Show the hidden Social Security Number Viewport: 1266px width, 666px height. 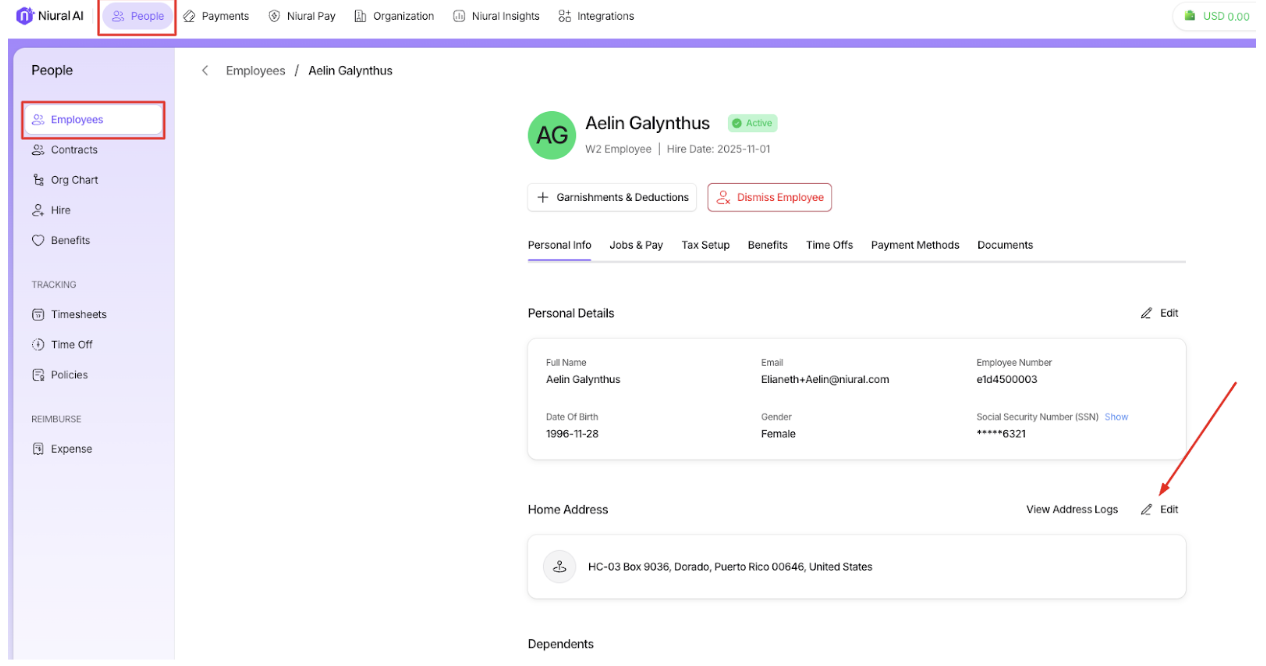pos(1116,417)
